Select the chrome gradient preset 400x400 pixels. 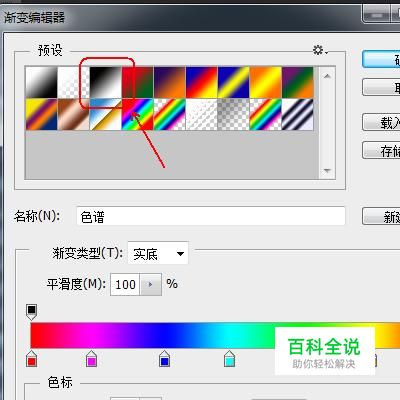[x=106, y=114]
